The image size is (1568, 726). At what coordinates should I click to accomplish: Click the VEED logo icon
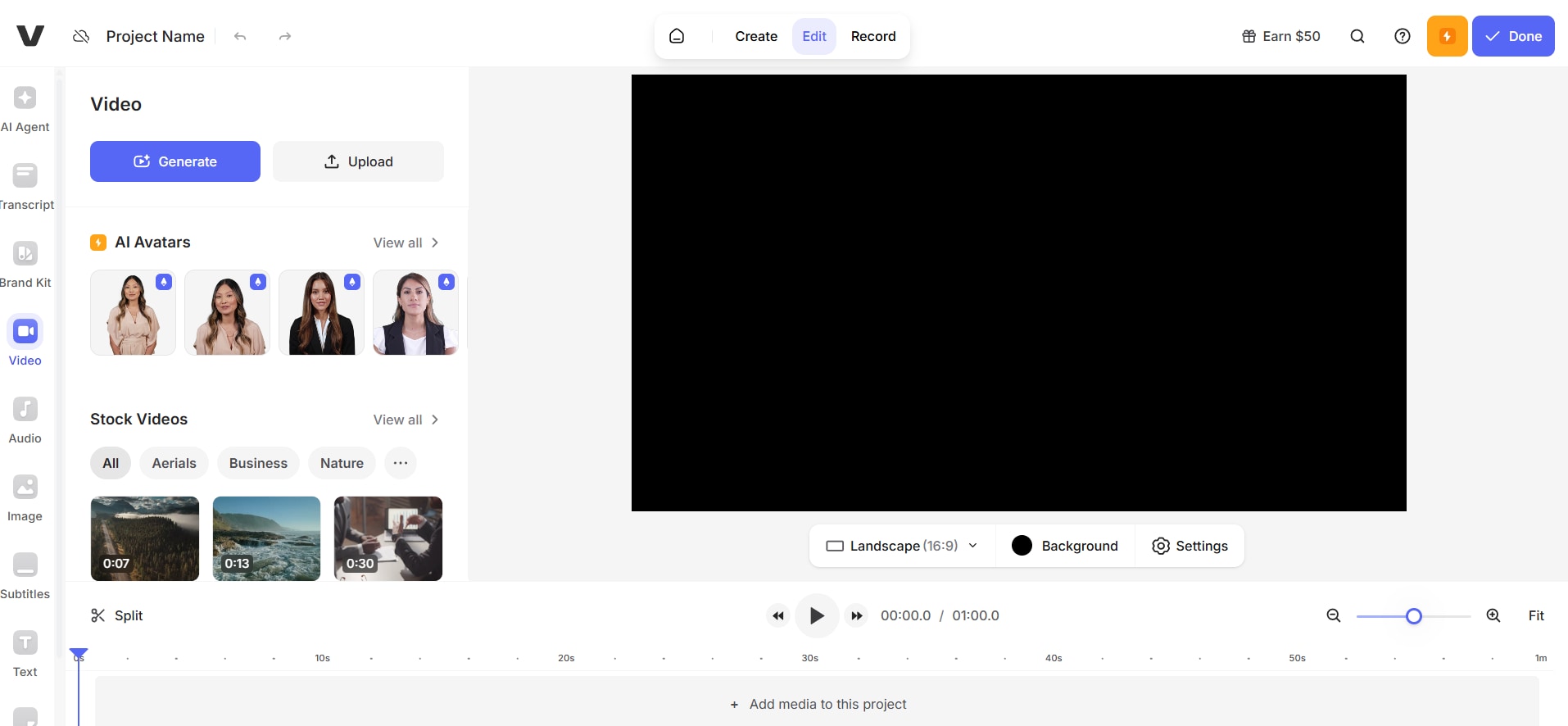tap(30, 36)
